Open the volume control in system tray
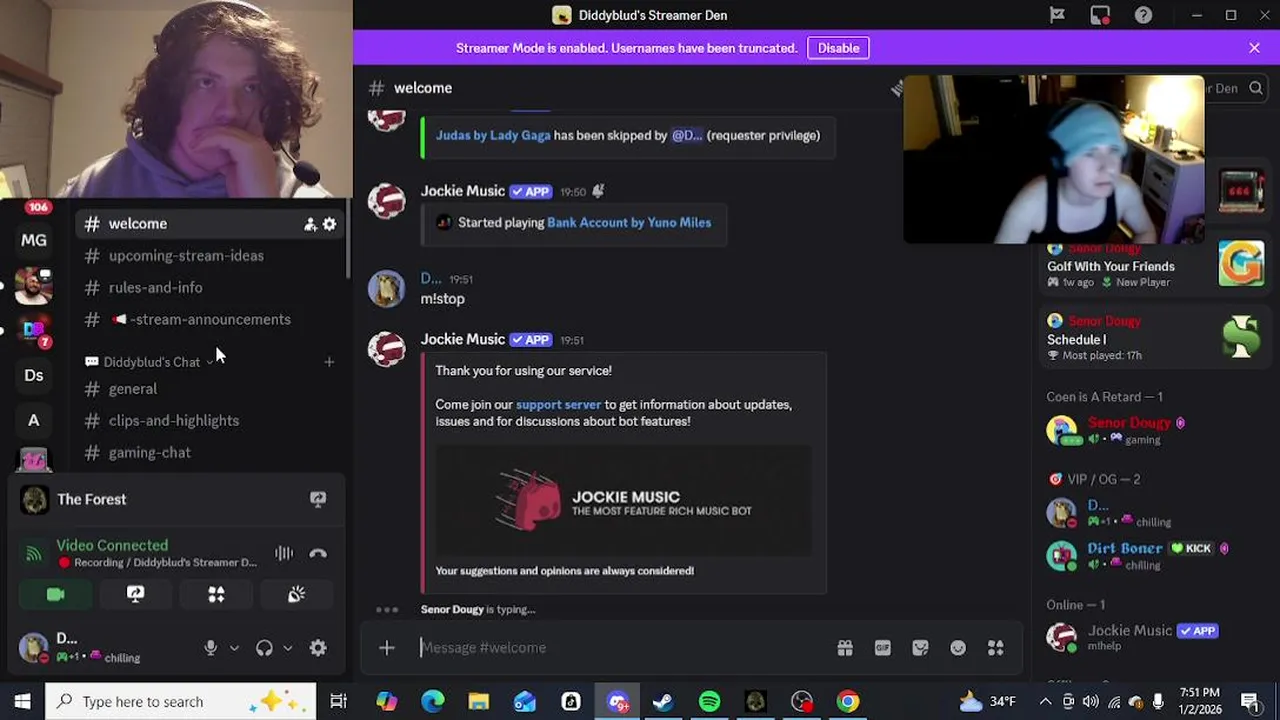 pos(1090,701)
